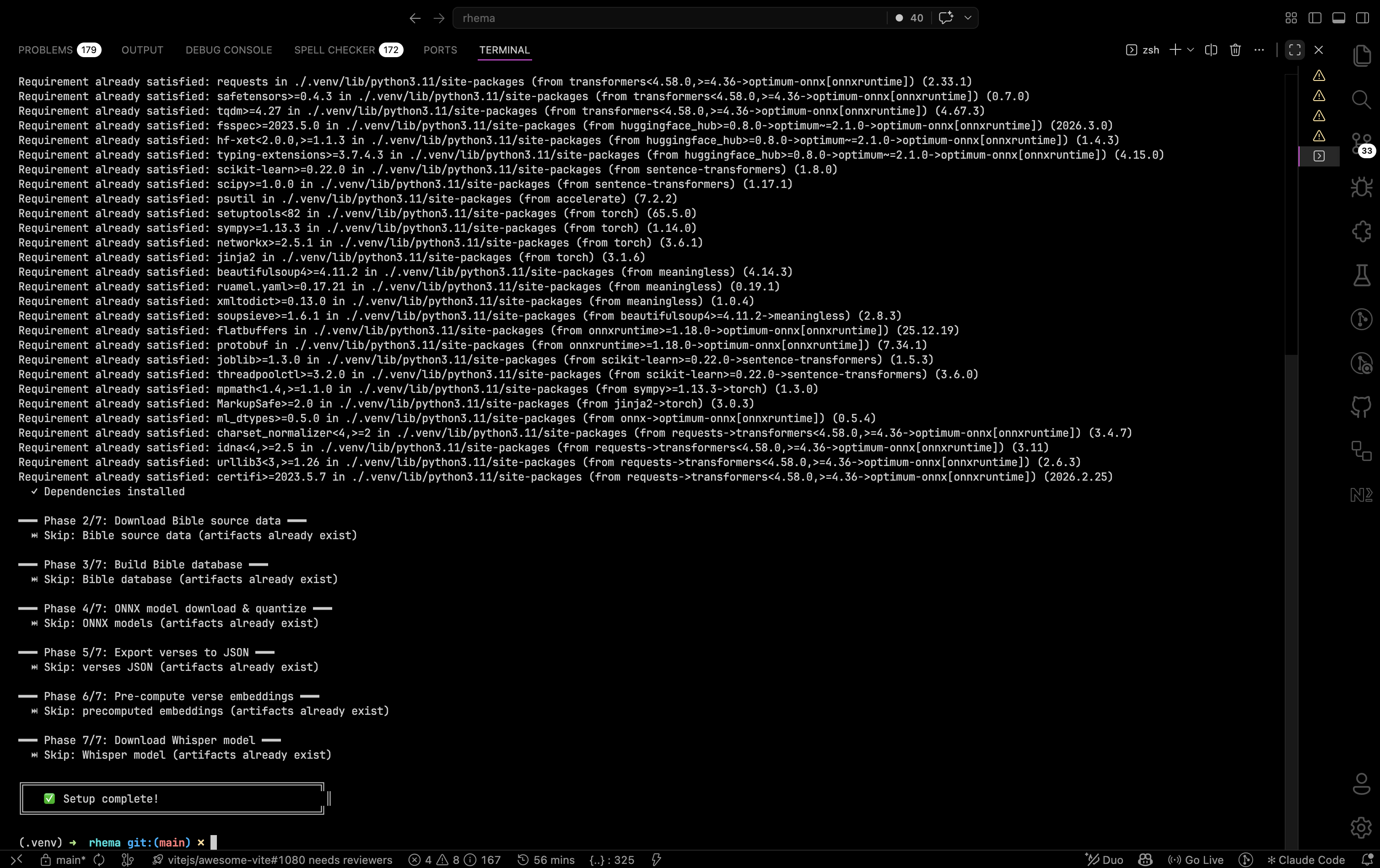Open the chat icon beside command center
This screenshot has height=868, width=1380.
coord(946,18)
